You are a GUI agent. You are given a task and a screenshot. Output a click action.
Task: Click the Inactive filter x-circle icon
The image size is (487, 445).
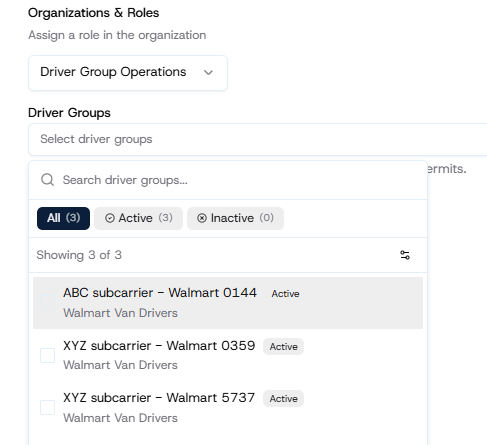(202, 218)
